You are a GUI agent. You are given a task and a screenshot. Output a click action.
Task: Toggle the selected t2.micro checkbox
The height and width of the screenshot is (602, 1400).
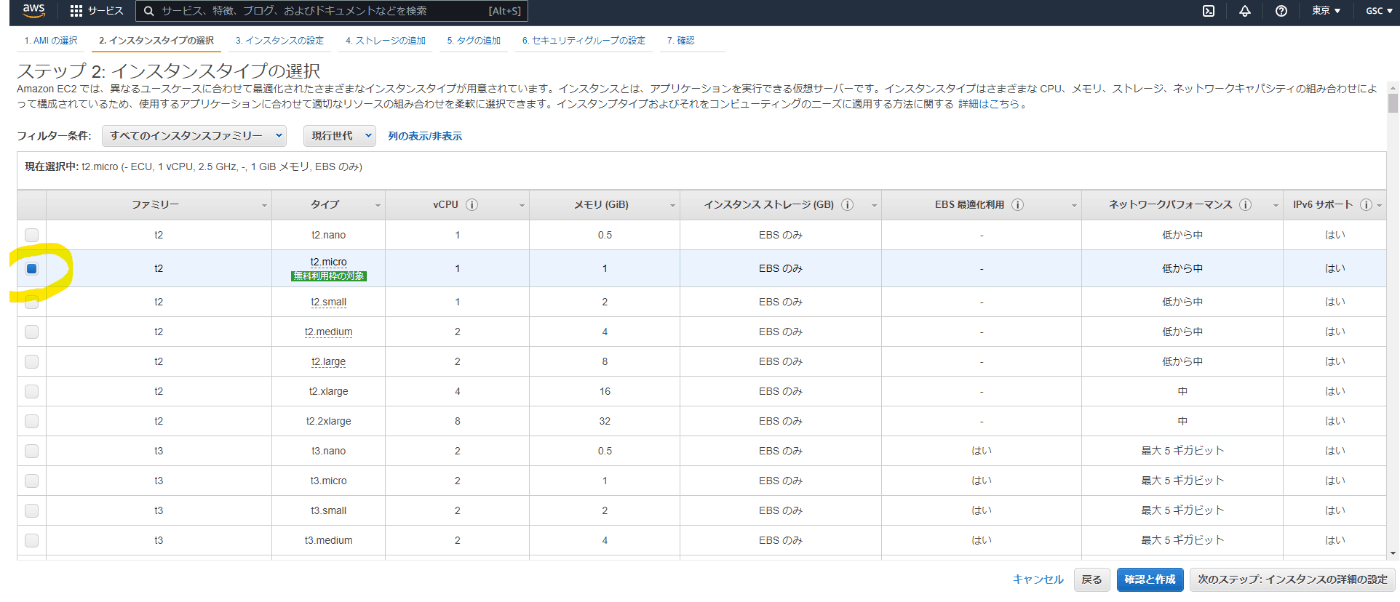pos(32,268)
